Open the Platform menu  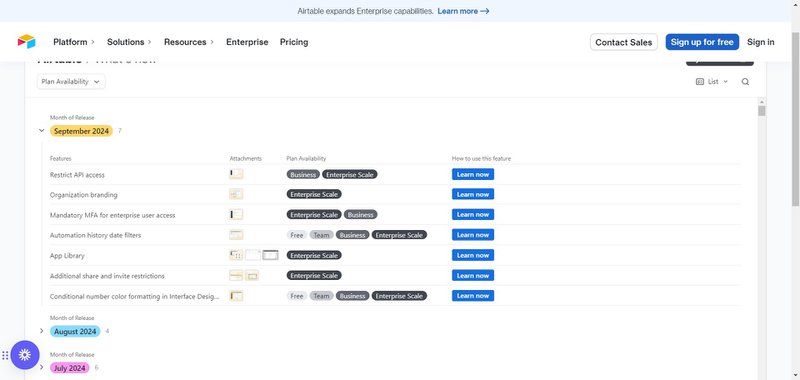coord(74,42)
